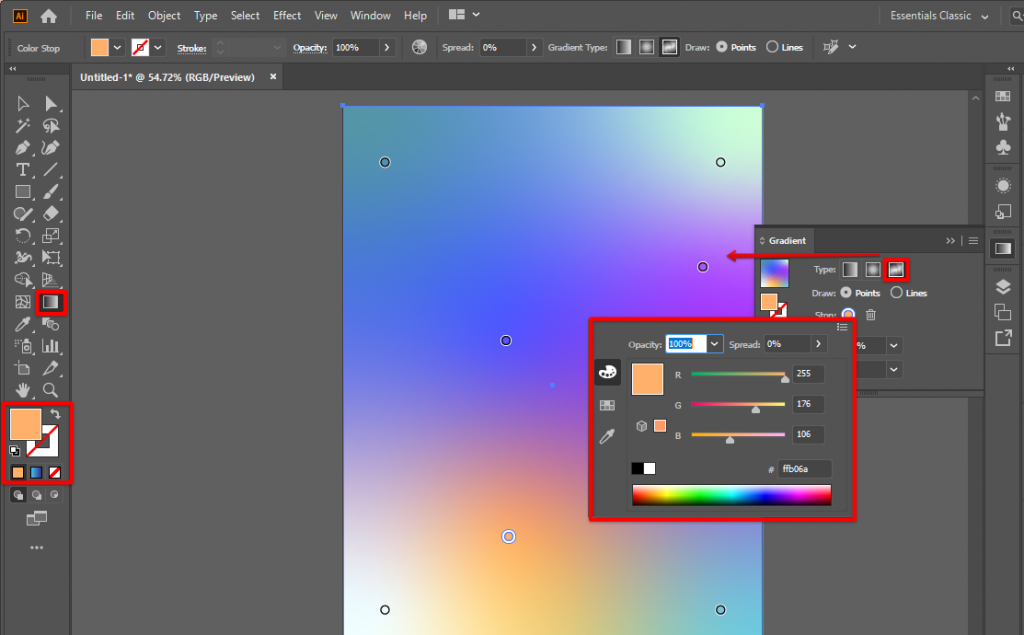Select the Type tool in the left toolbar
Viewport: 1024px width, 635px height.
point(22,170)
